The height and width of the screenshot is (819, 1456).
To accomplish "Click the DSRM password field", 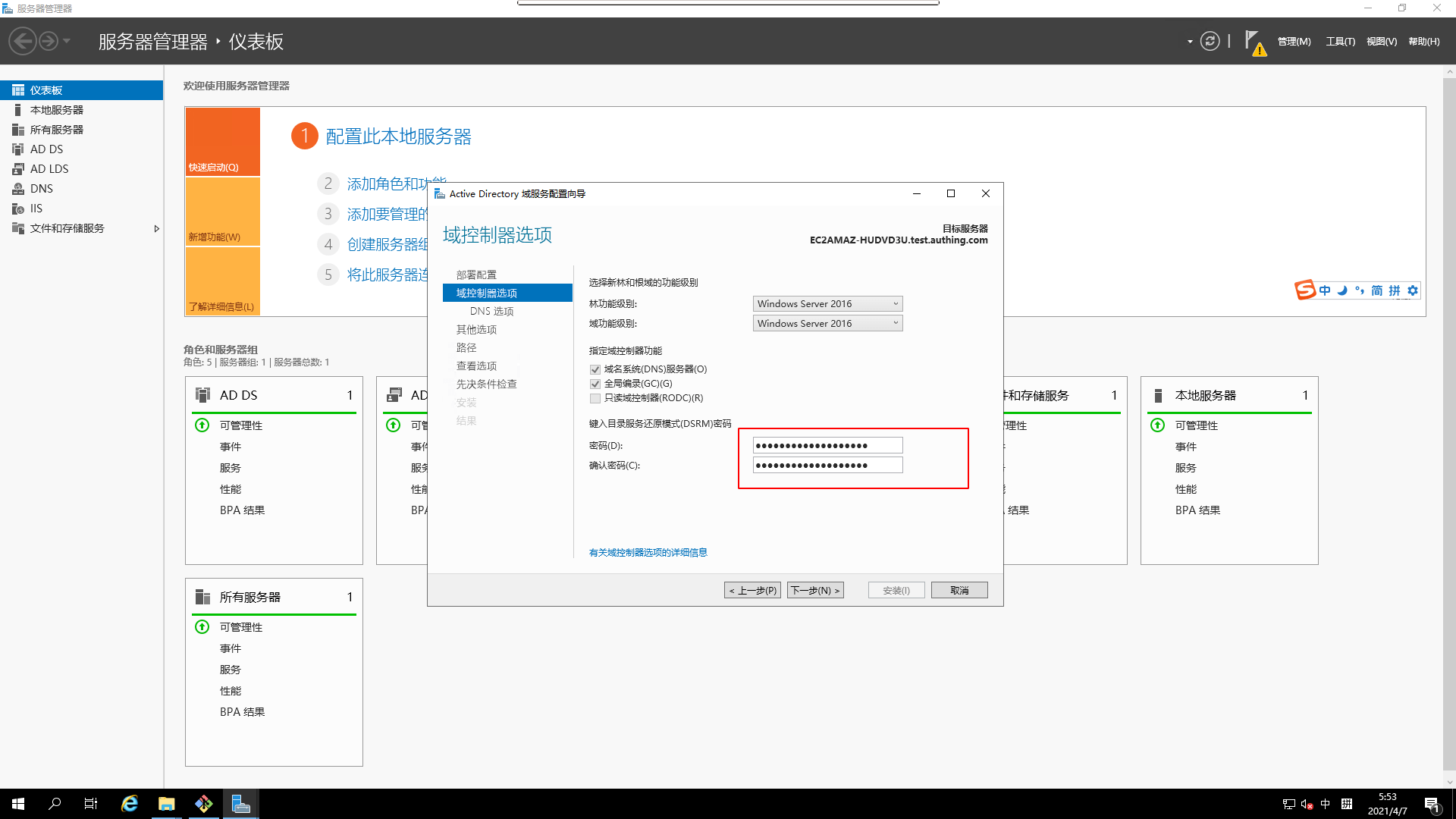I will coord(827,445).
